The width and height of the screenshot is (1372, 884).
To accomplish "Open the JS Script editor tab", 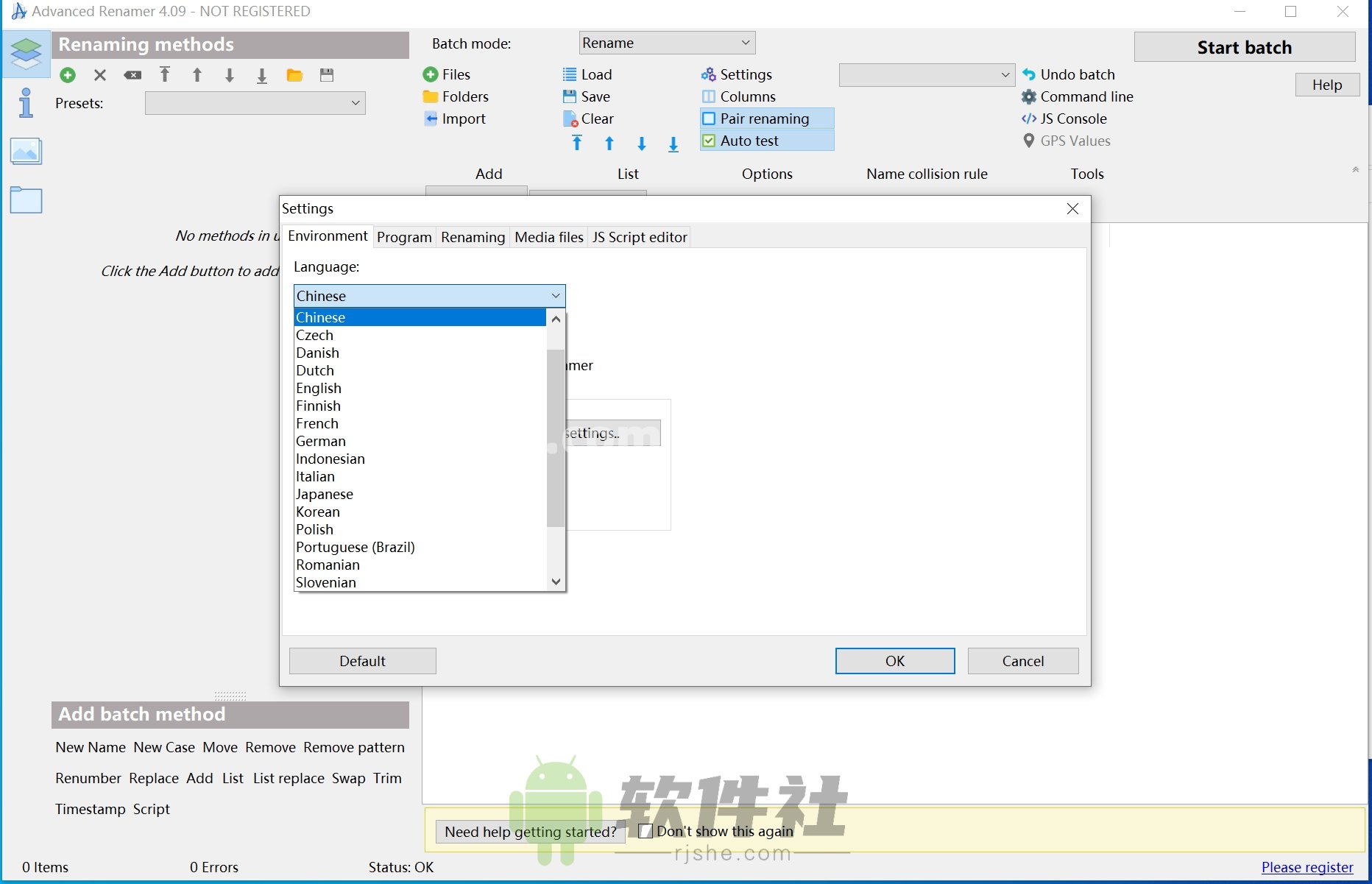I will [x=639, y=237].
